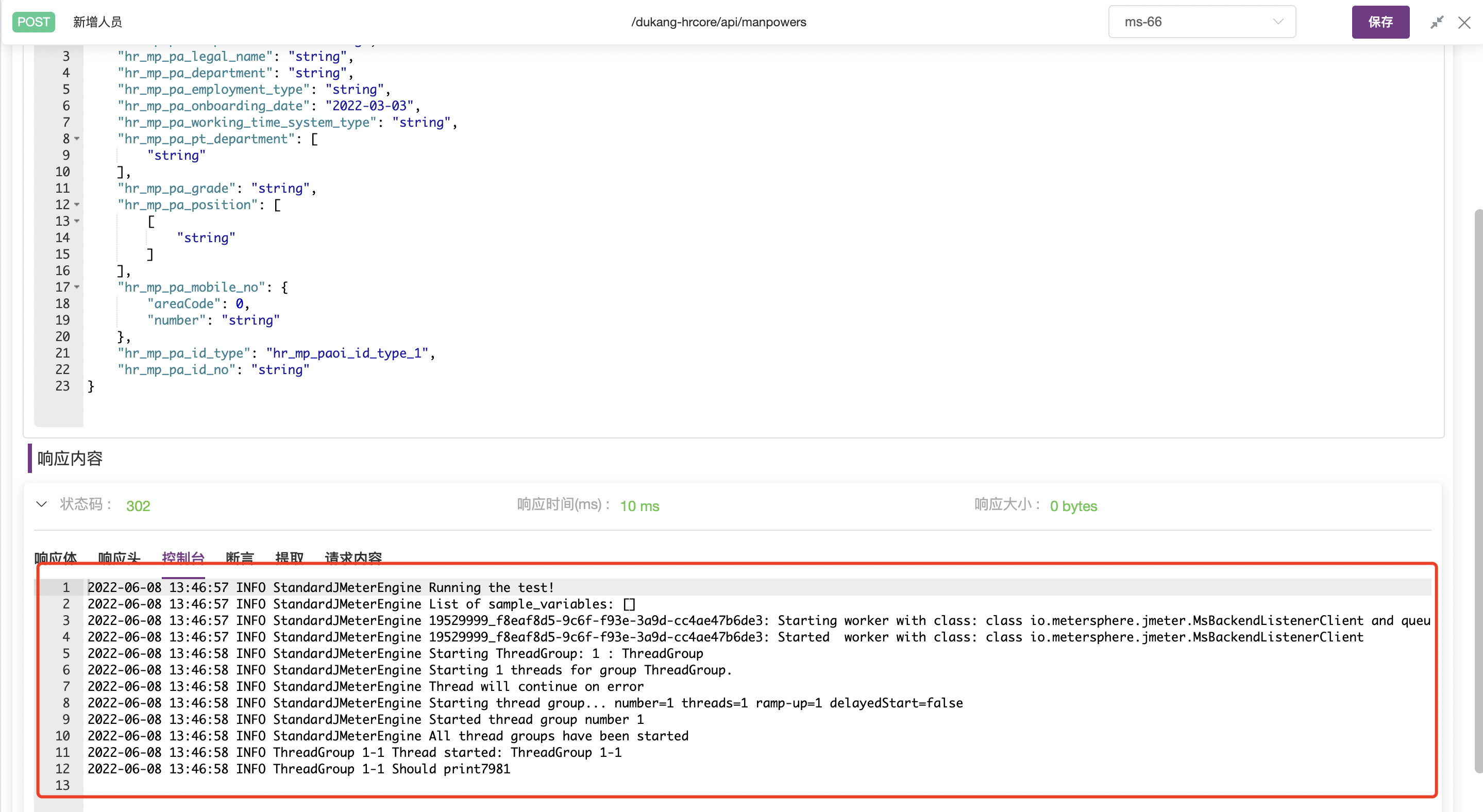Click the response size 0 bytes value

coord(1072,506)
